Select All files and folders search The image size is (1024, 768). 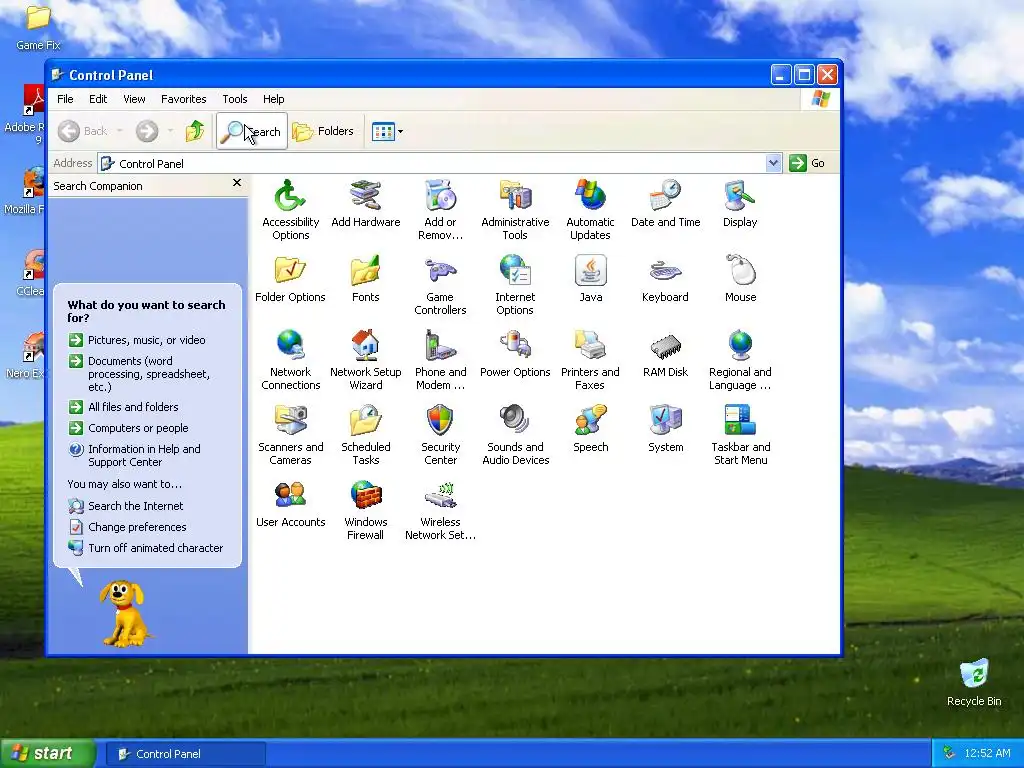coord(123,407)
